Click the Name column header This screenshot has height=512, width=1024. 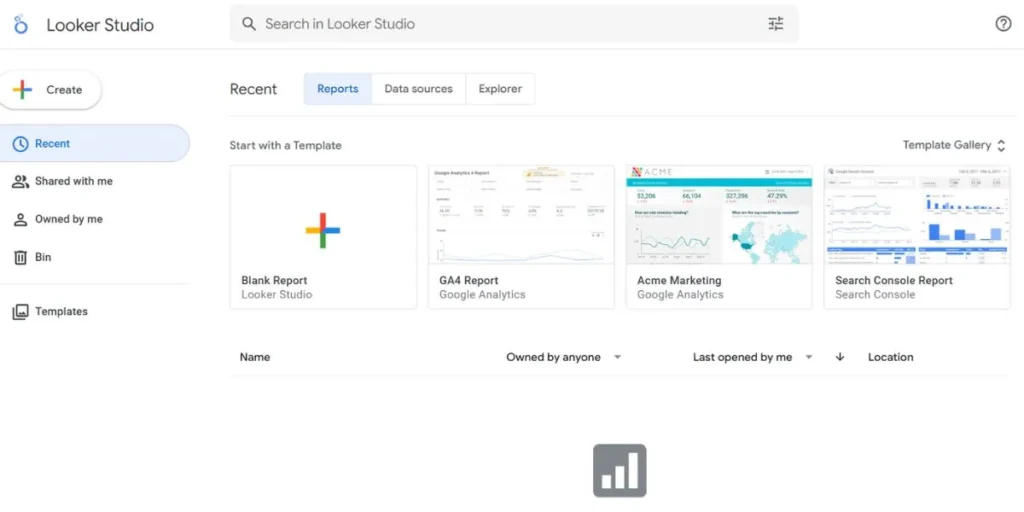[x=255, y=357]
